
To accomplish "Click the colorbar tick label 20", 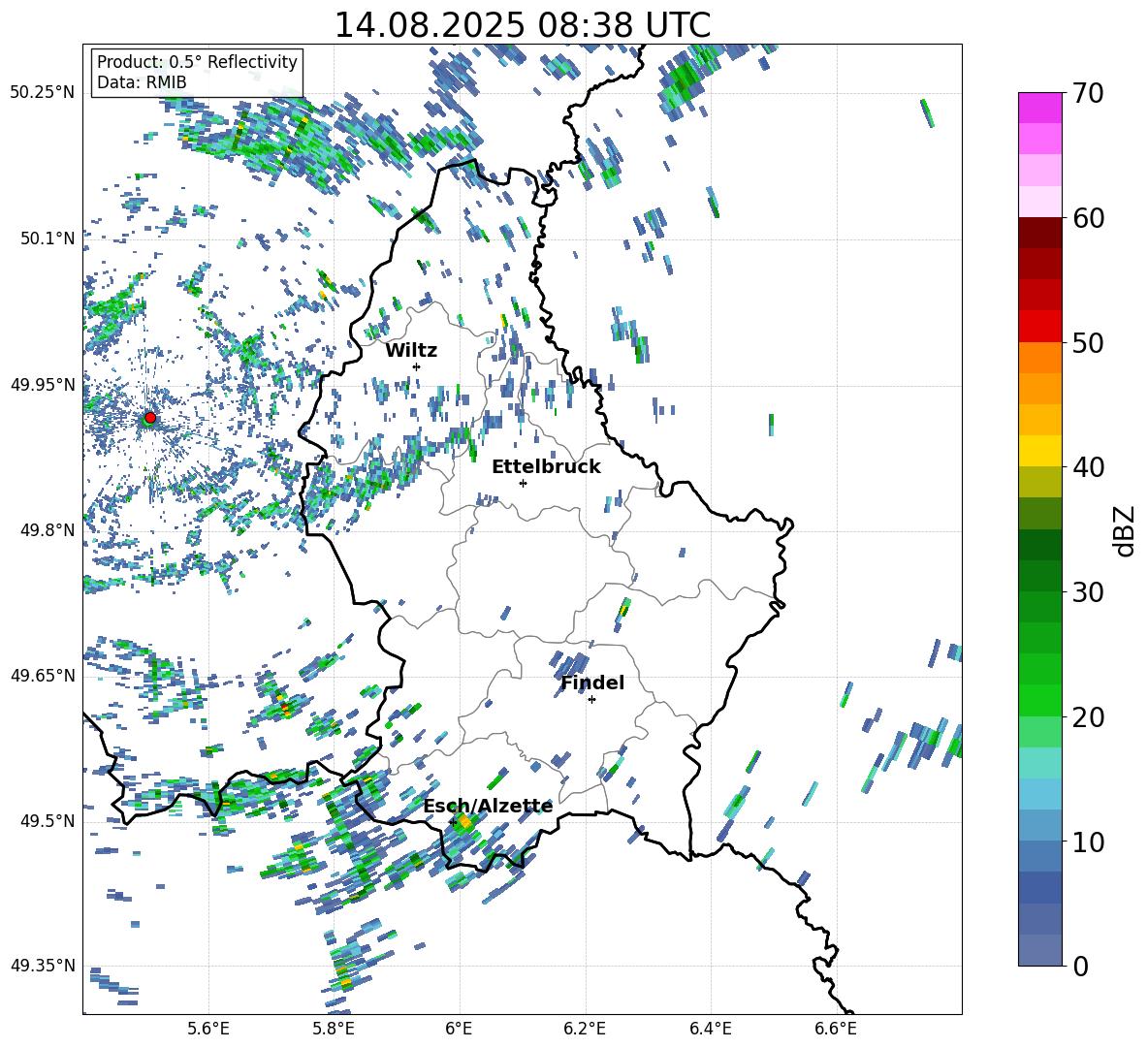I will click(1088, 716).
